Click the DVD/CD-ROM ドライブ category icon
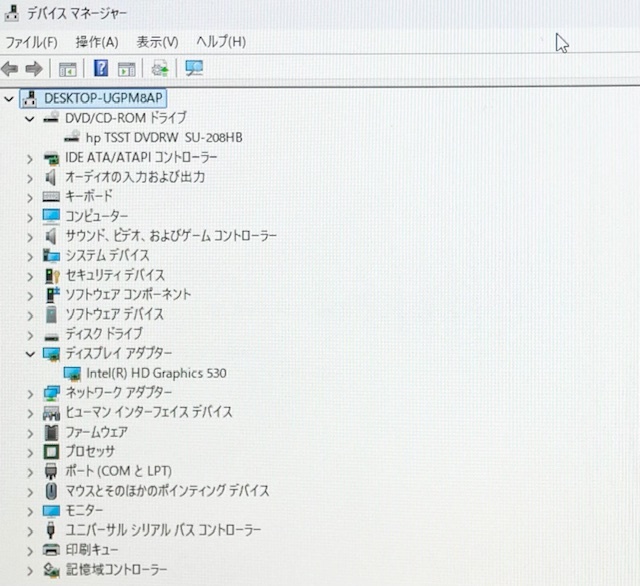Image resolution: width=640 pixels, height=586 pixels. click(x=51, y=118)
